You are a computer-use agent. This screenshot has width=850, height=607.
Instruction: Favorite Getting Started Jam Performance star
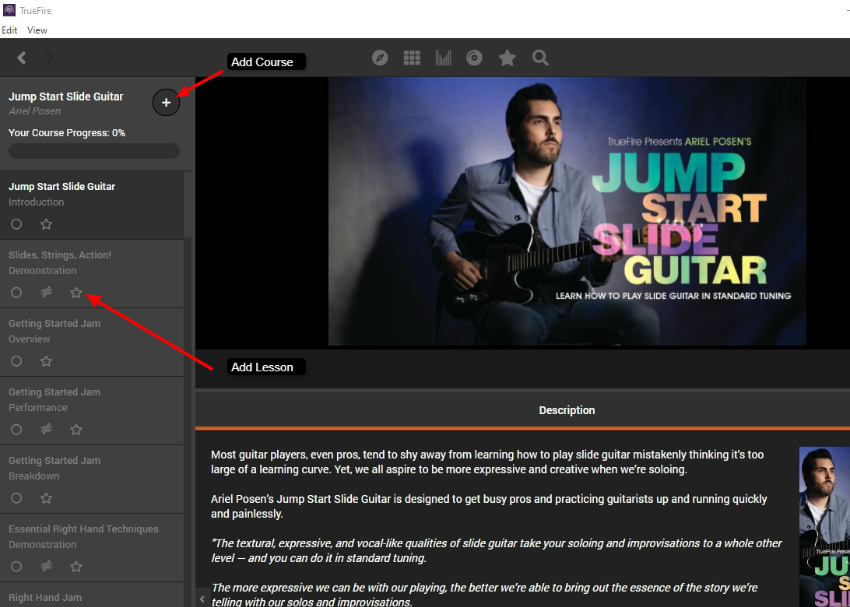(76, 430)
